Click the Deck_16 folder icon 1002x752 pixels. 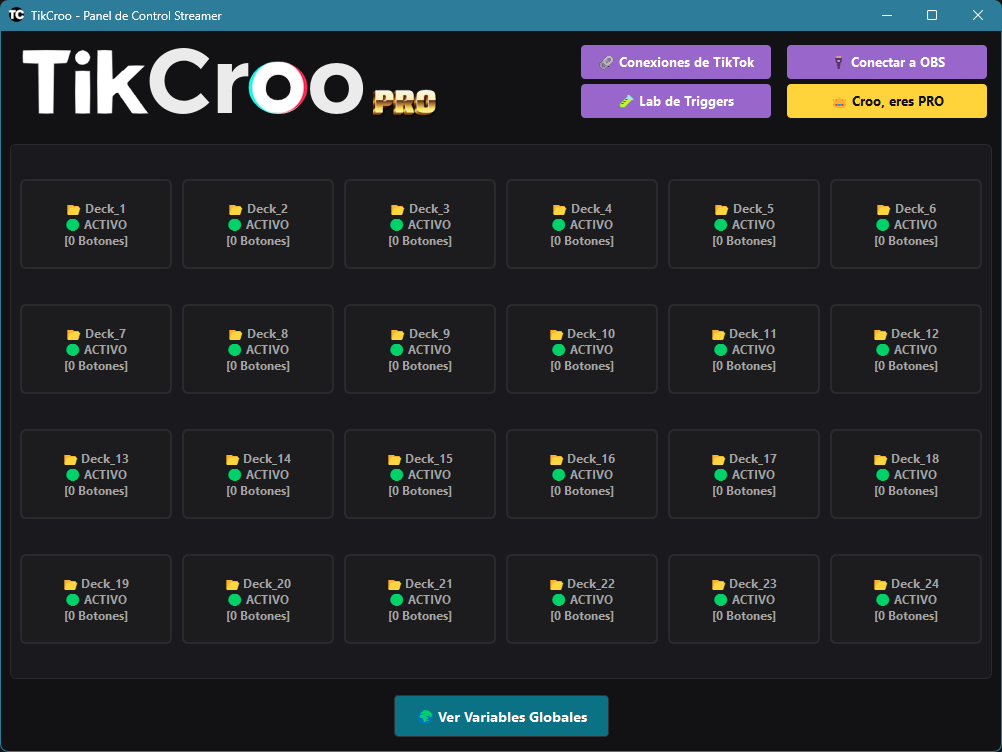556,459
